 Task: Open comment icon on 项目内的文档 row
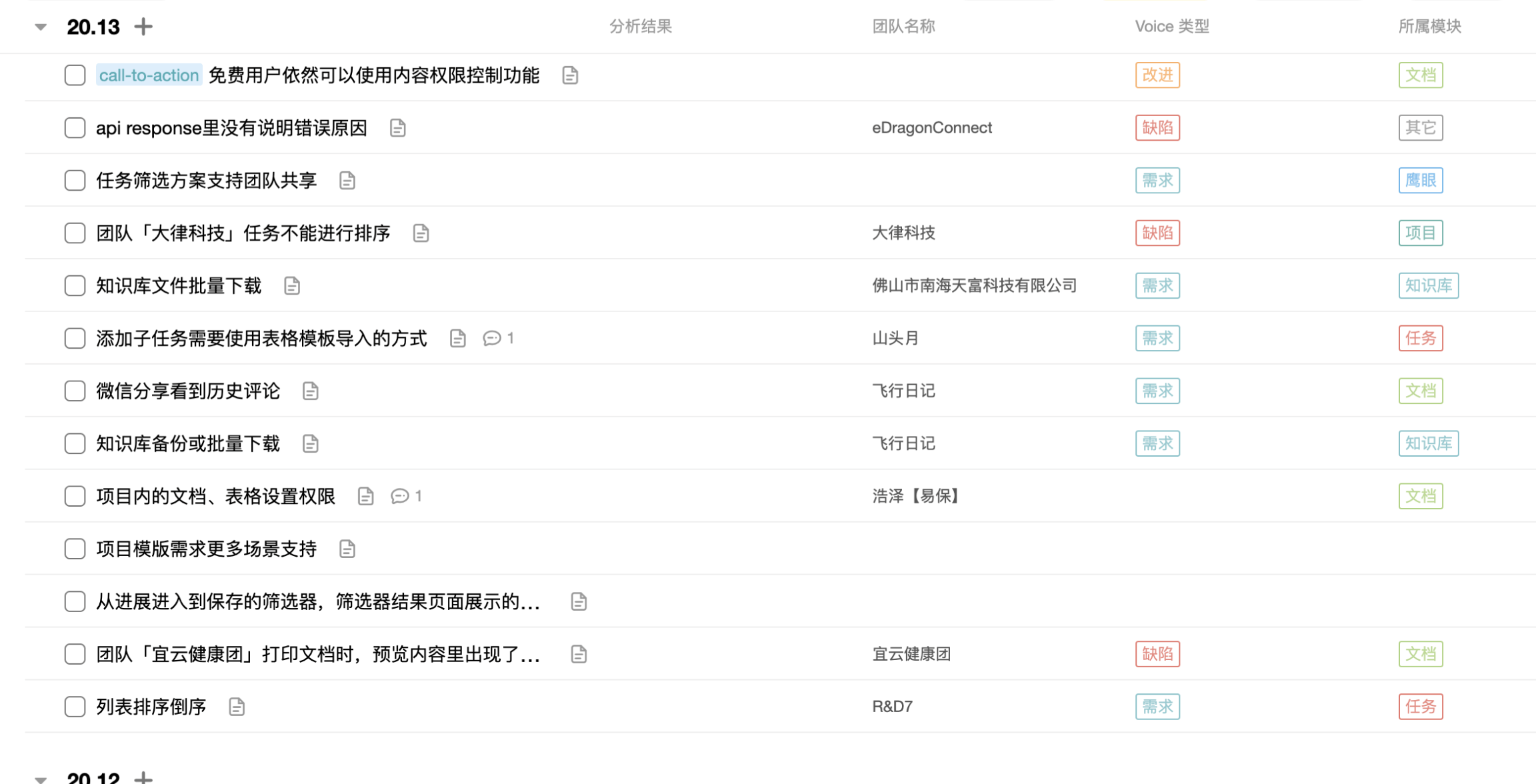400,497
